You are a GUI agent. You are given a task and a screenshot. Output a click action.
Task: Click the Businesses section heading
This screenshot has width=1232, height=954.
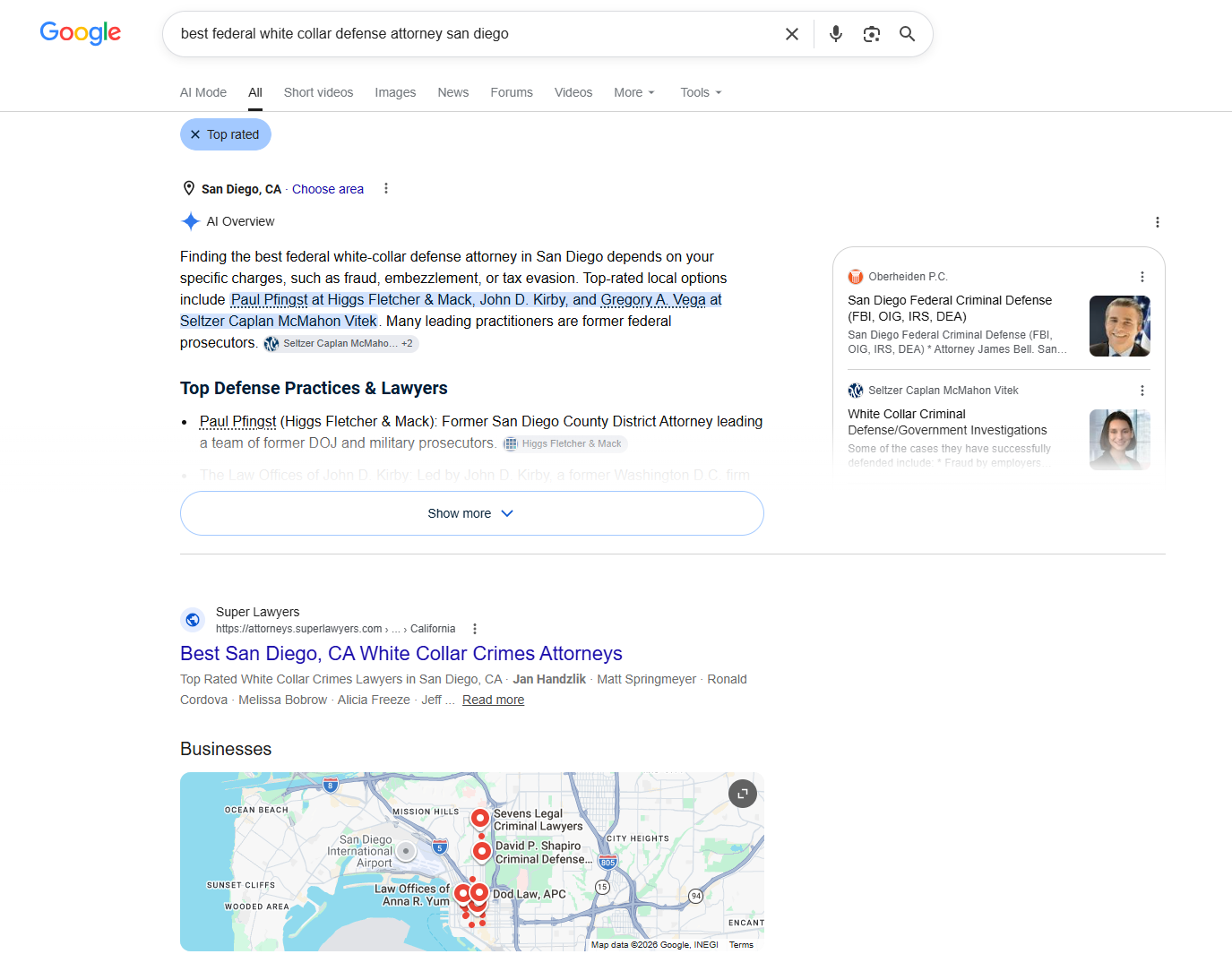point(226,749)
